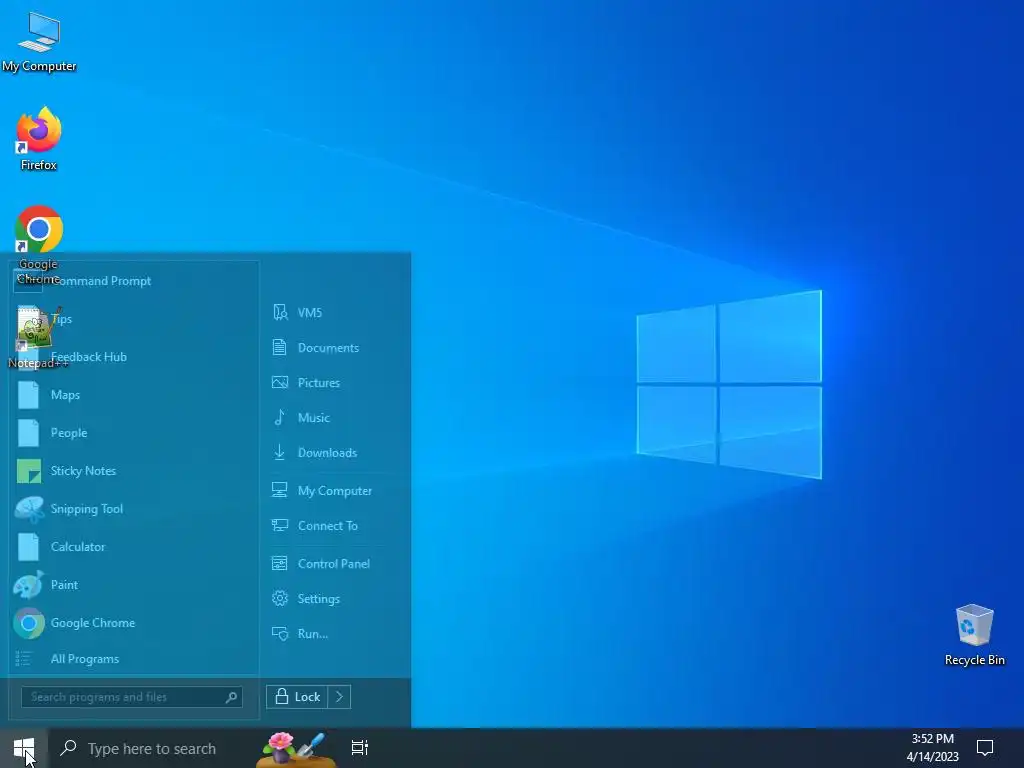Click the Paint palette icon

[29, 584]
